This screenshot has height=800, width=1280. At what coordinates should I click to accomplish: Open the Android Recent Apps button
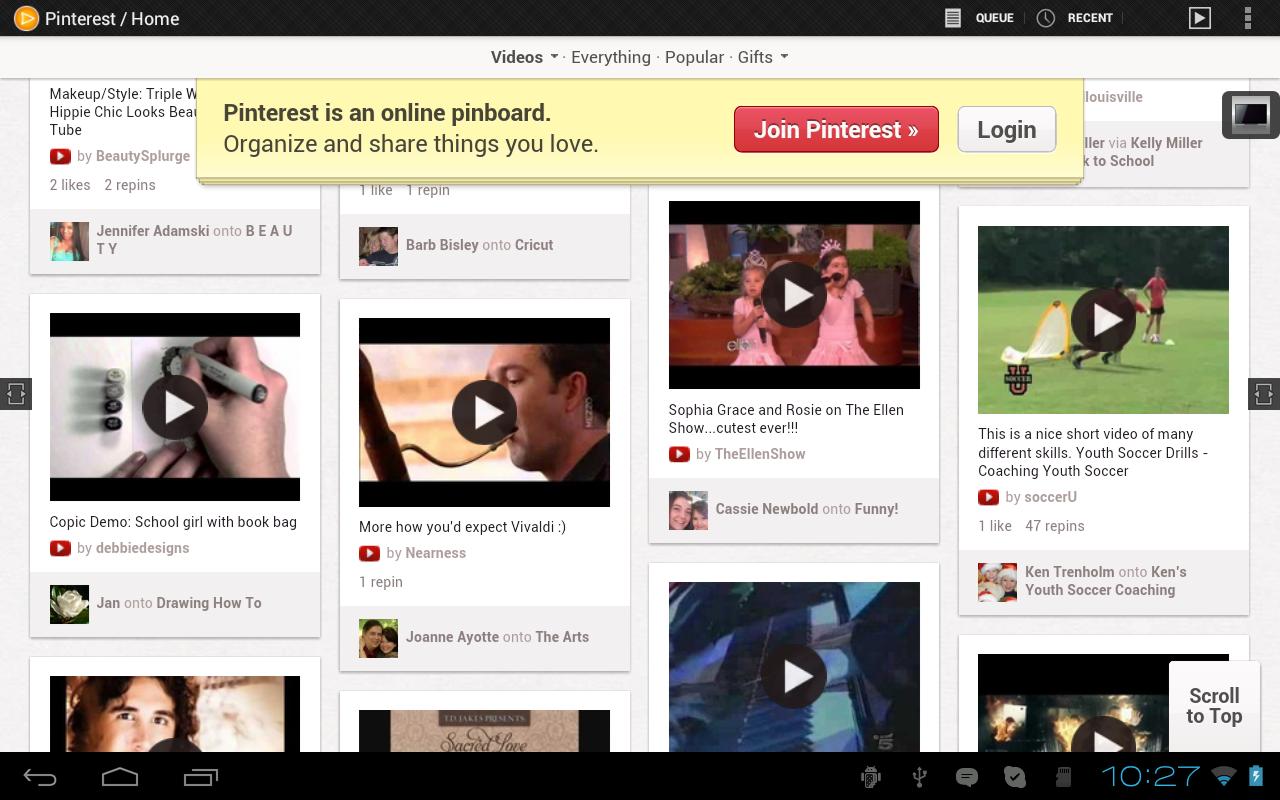point(201,777)
